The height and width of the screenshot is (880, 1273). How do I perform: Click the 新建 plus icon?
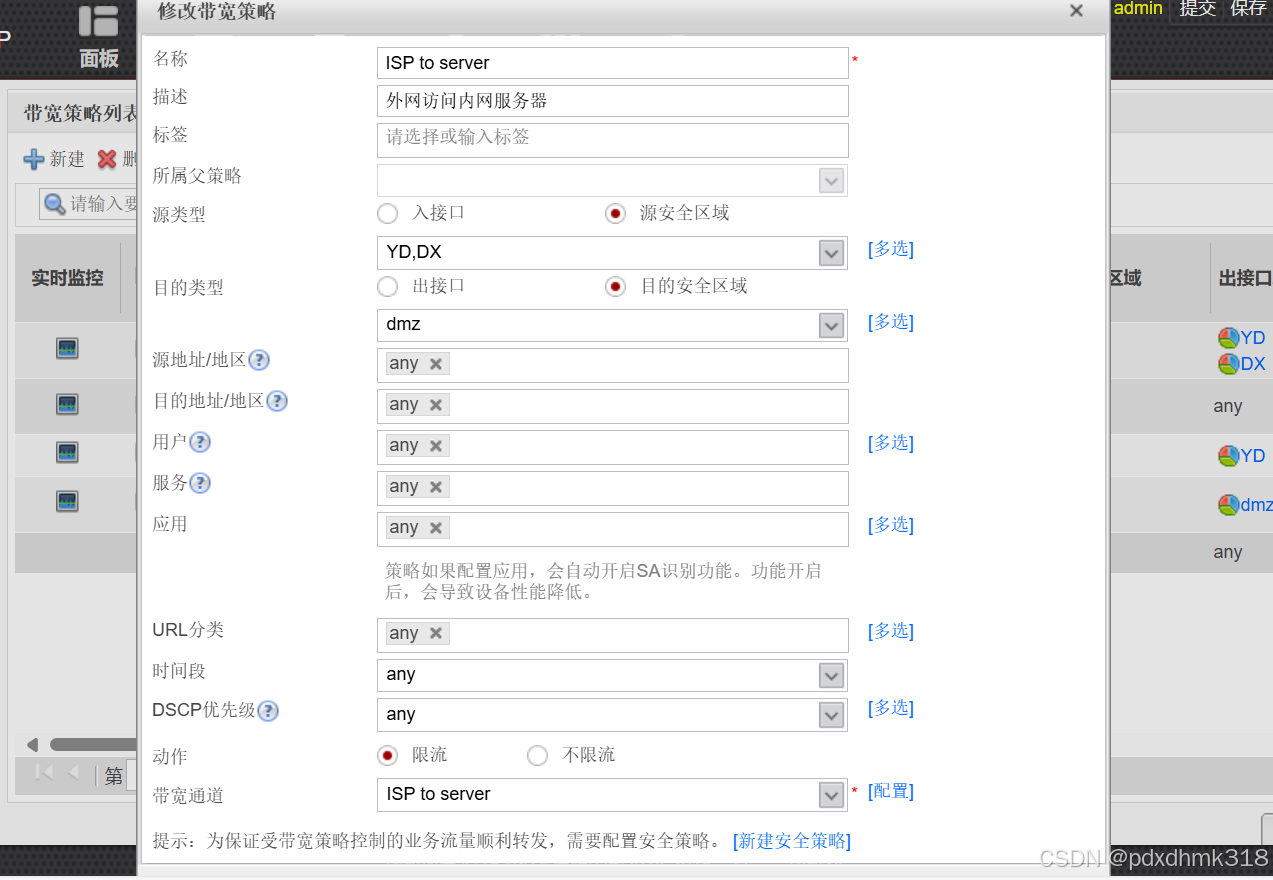coord(34,159)
